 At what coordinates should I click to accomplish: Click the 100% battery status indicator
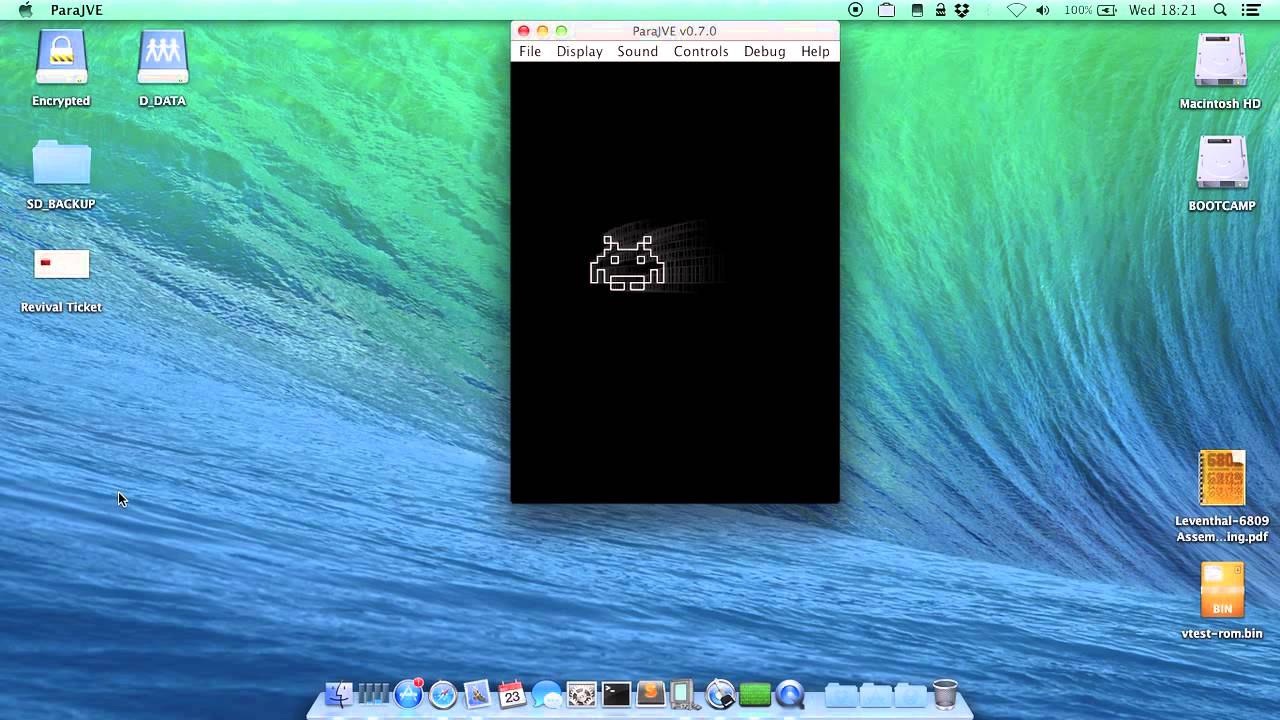tap(1091, 10)
